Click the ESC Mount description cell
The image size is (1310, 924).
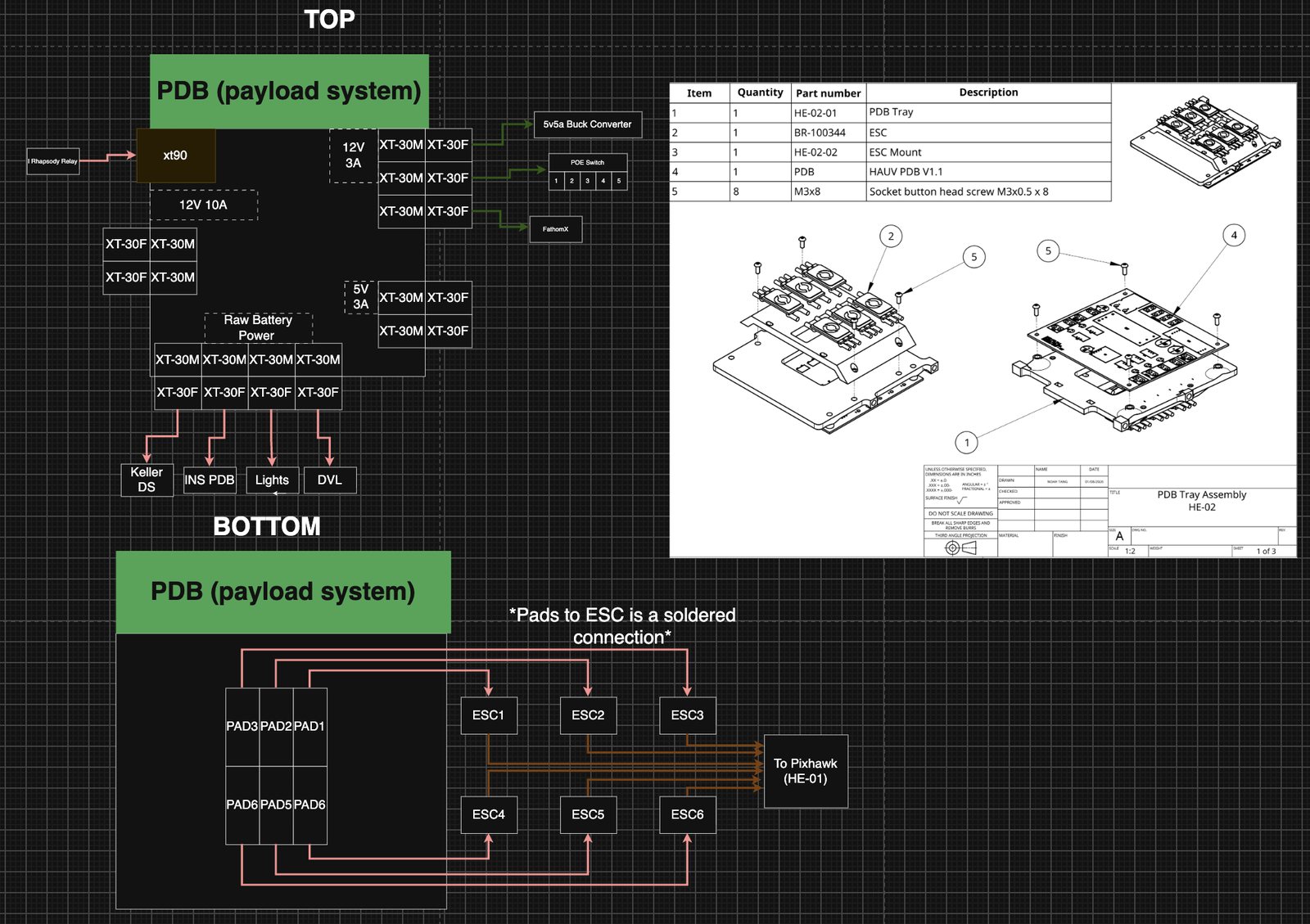[988, 152]
